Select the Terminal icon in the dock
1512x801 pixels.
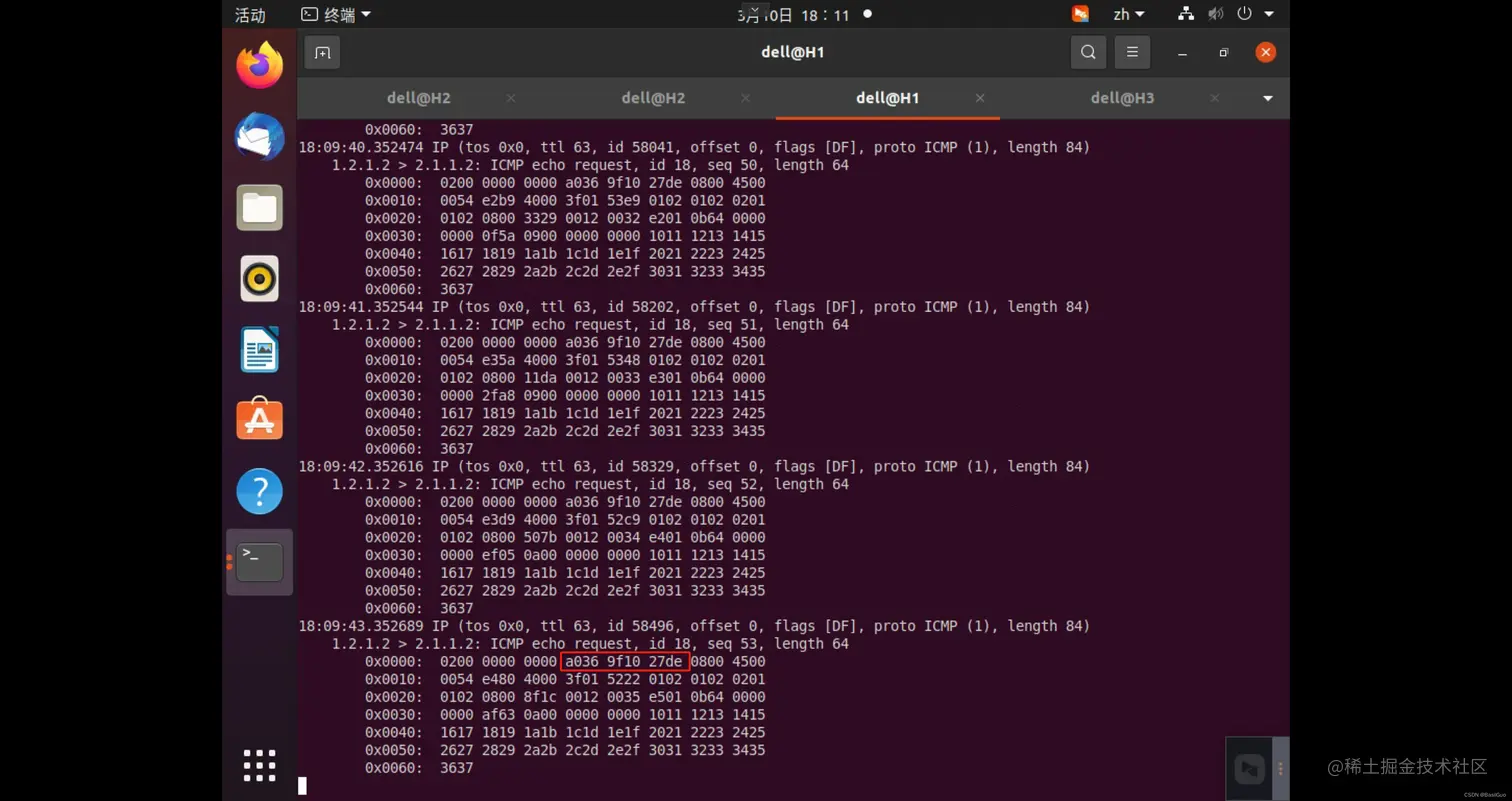click(x=260, y=562)
